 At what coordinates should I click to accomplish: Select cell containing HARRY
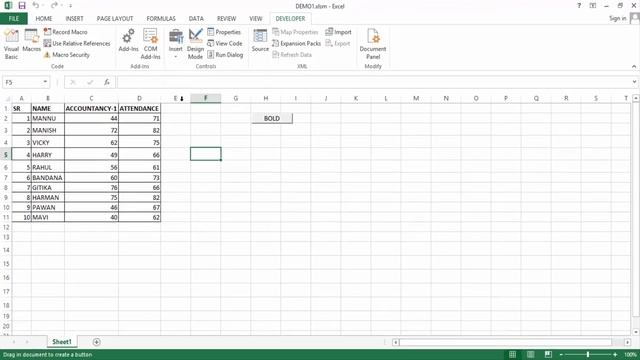[x=48, y=155]
